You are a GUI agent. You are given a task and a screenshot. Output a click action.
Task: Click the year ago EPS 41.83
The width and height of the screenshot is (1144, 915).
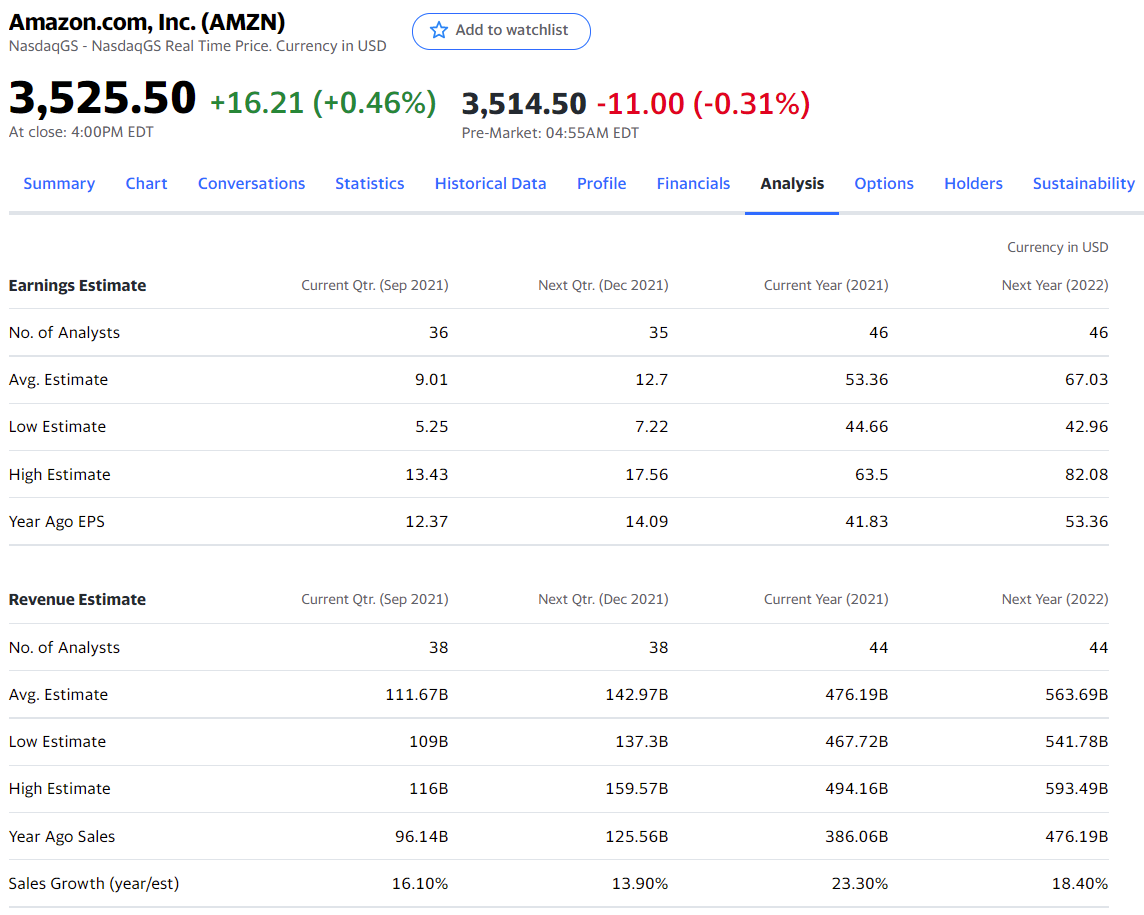click(867, 522)
